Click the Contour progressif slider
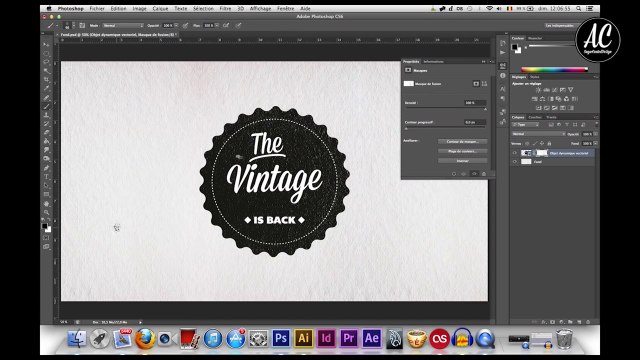This screenshot has width=640, height=360. (445, 128)
